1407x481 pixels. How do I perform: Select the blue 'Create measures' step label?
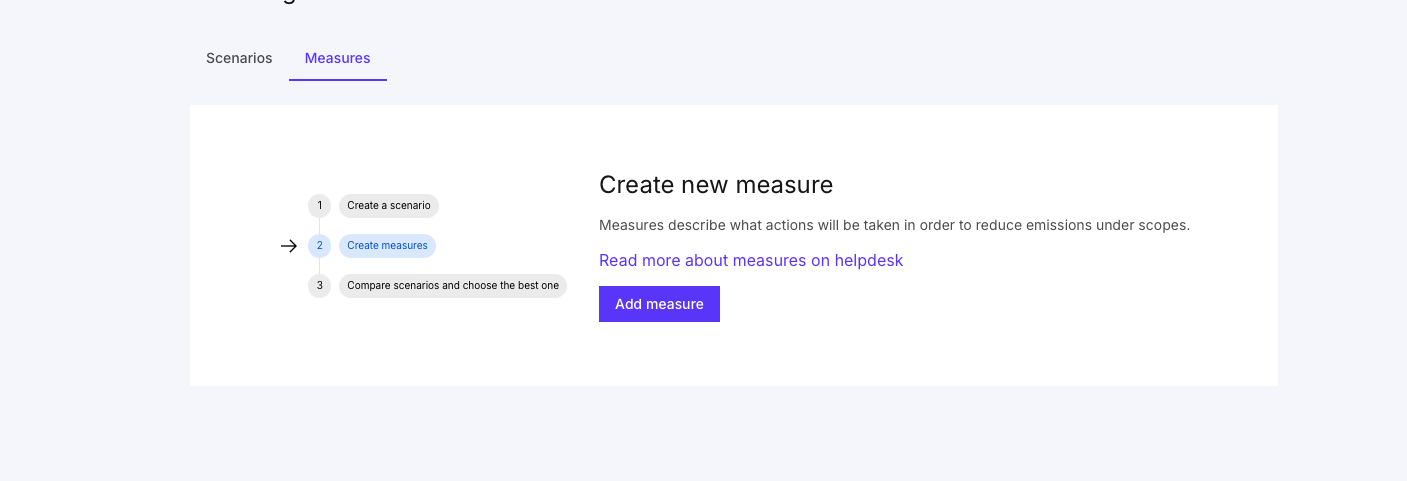(x=387, y=246)
